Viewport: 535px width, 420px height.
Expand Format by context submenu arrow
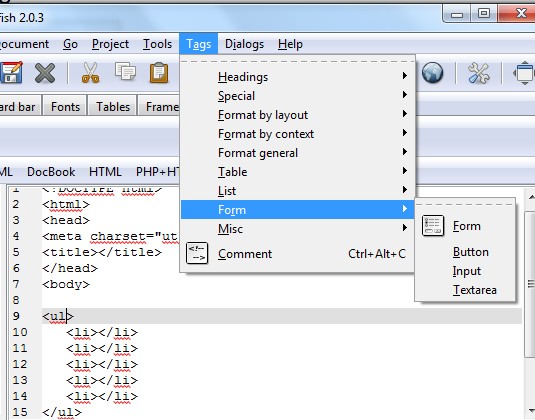tap(405, 132)
